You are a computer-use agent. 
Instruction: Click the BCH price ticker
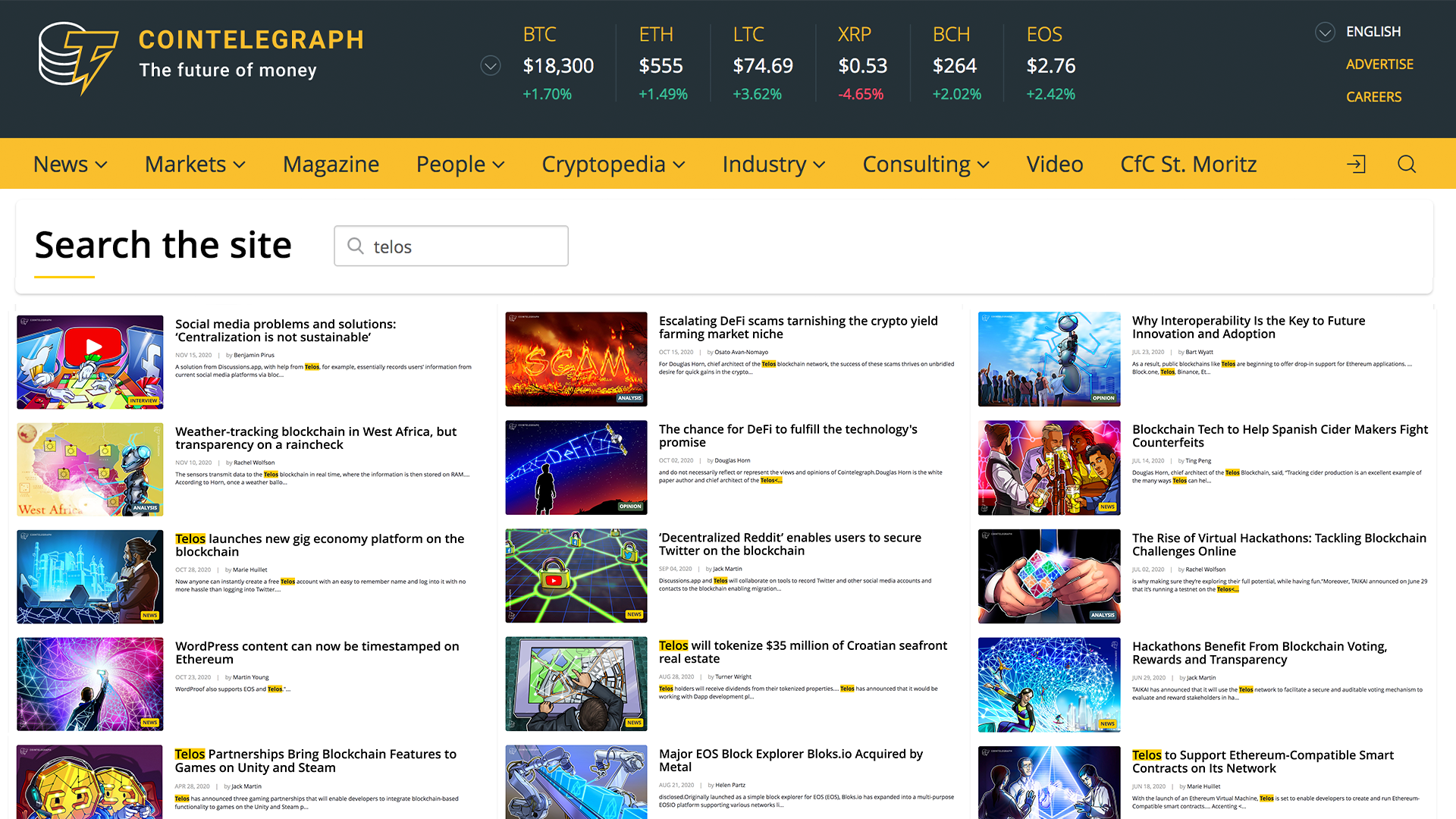pyautogui.click(x=956, y=64)
